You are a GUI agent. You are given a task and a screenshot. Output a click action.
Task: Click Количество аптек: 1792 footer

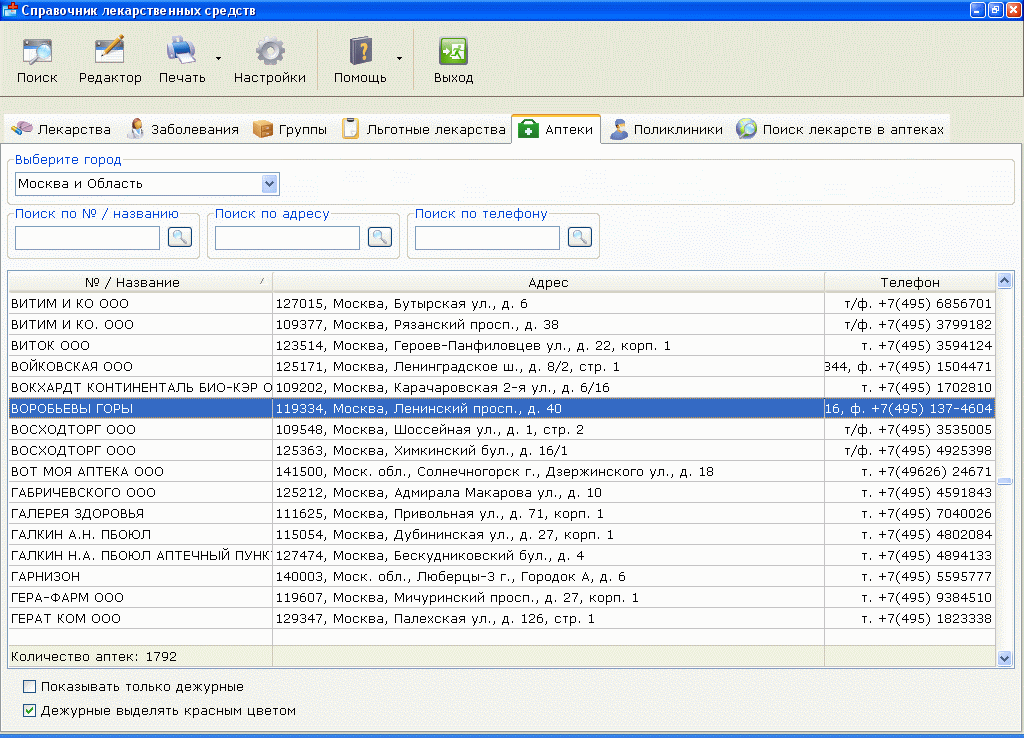(x=94, y=656)
